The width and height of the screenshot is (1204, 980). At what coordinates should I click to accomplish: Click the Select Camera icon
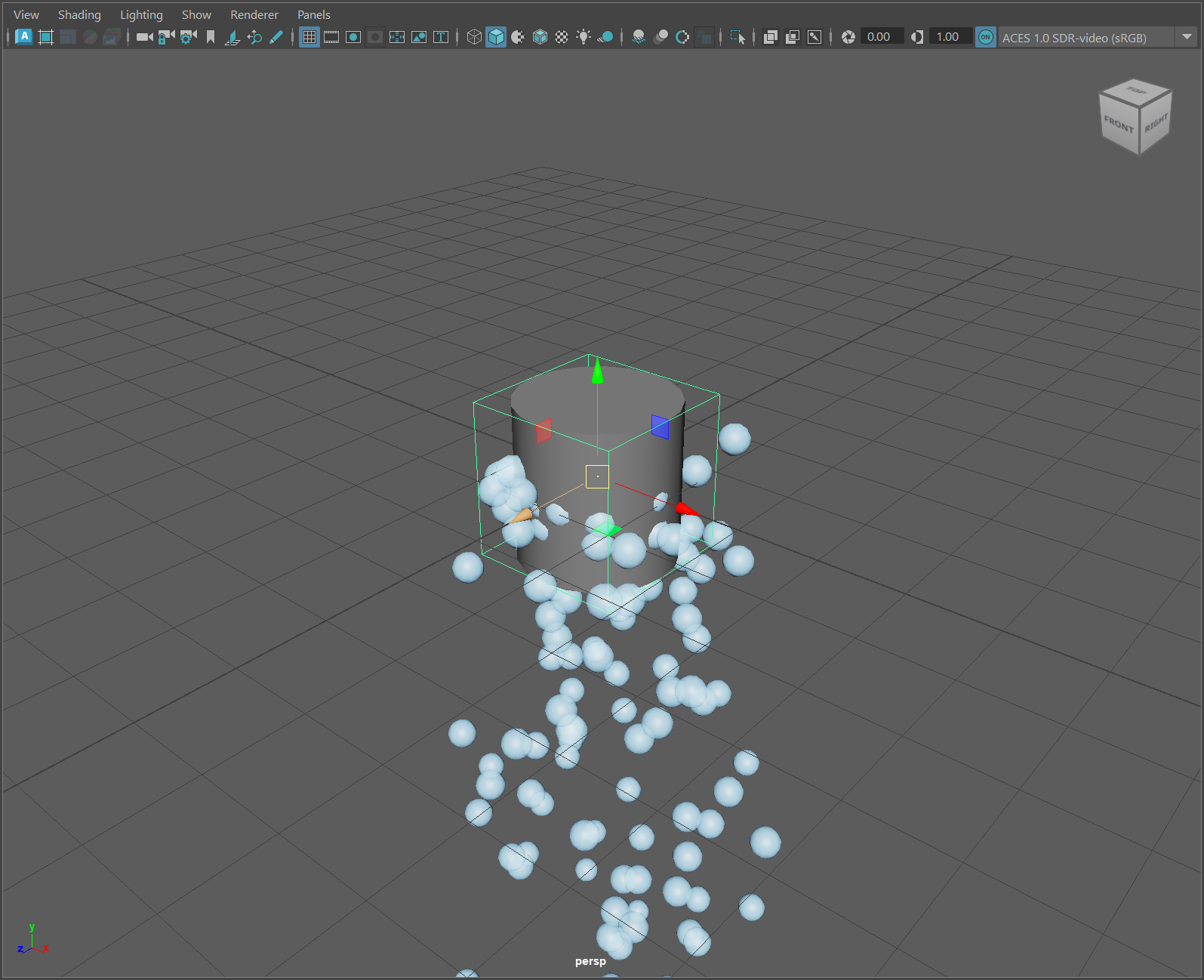click(144, 37)
